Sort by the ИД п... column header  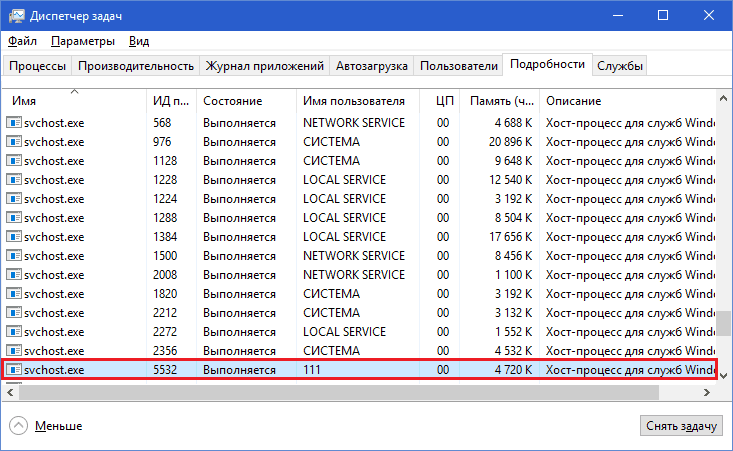[x=171, y=100]
